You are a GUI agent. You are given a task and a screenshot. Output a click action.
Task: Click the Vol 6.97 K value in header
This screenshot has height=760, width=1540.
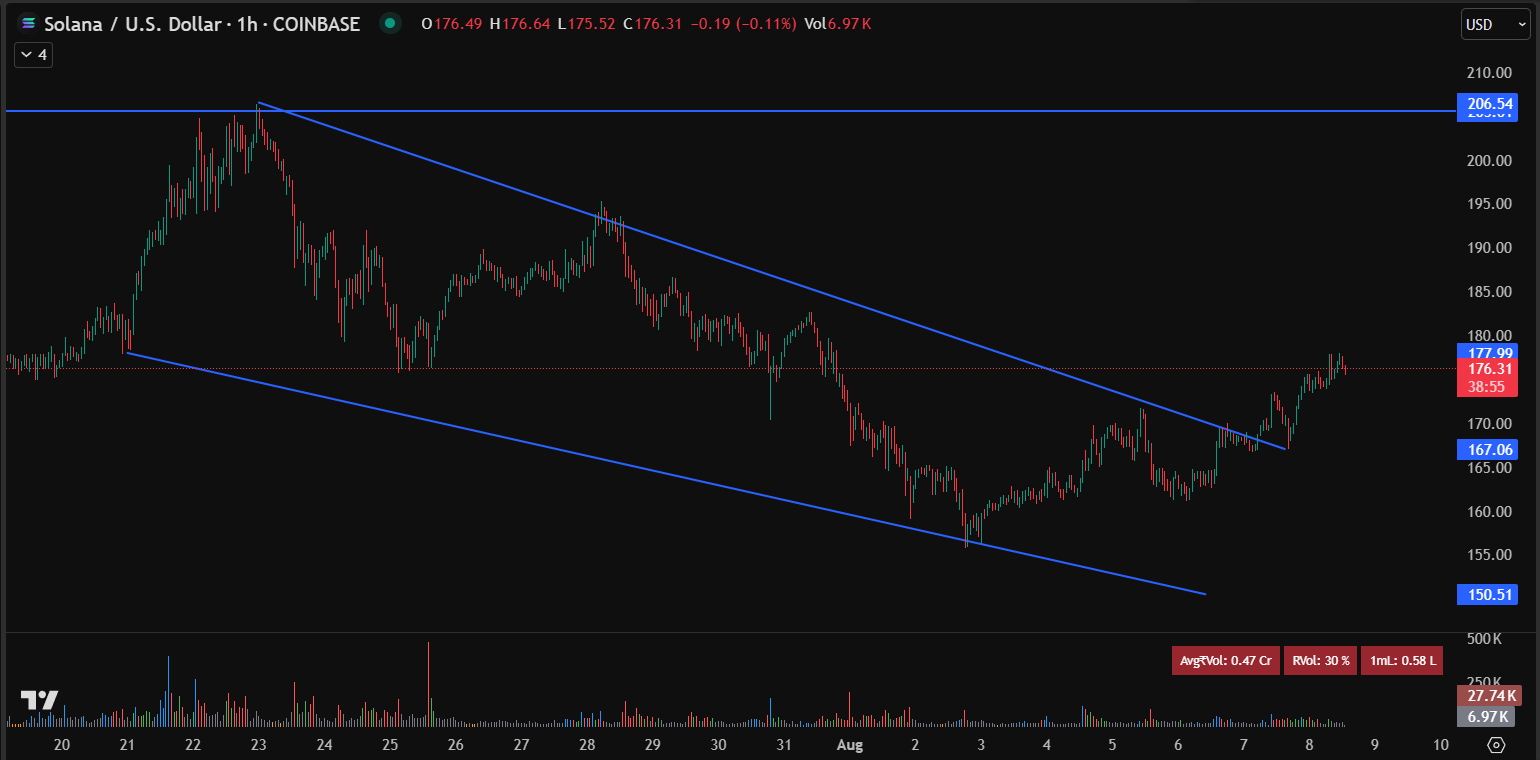coord(838,24)
